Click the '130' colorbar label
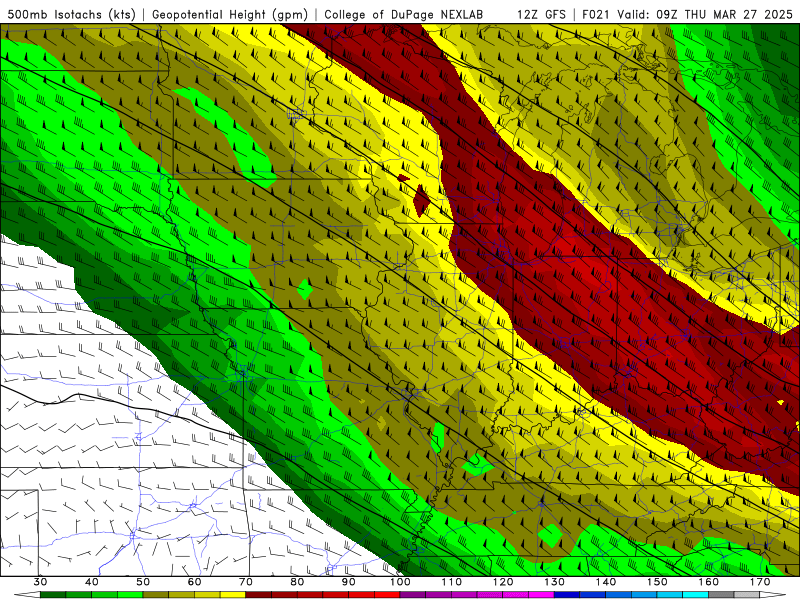The width and height of the screenshot is (800, 600). tap(555, 582)
